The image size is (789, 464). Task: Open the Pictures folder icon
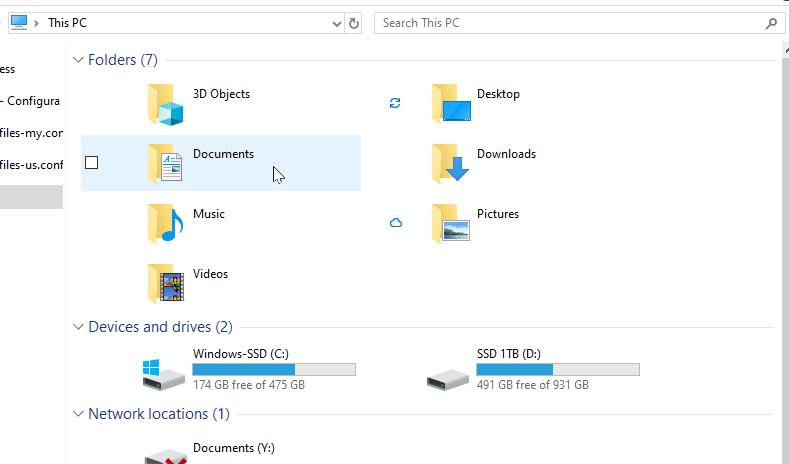point(451,223)
